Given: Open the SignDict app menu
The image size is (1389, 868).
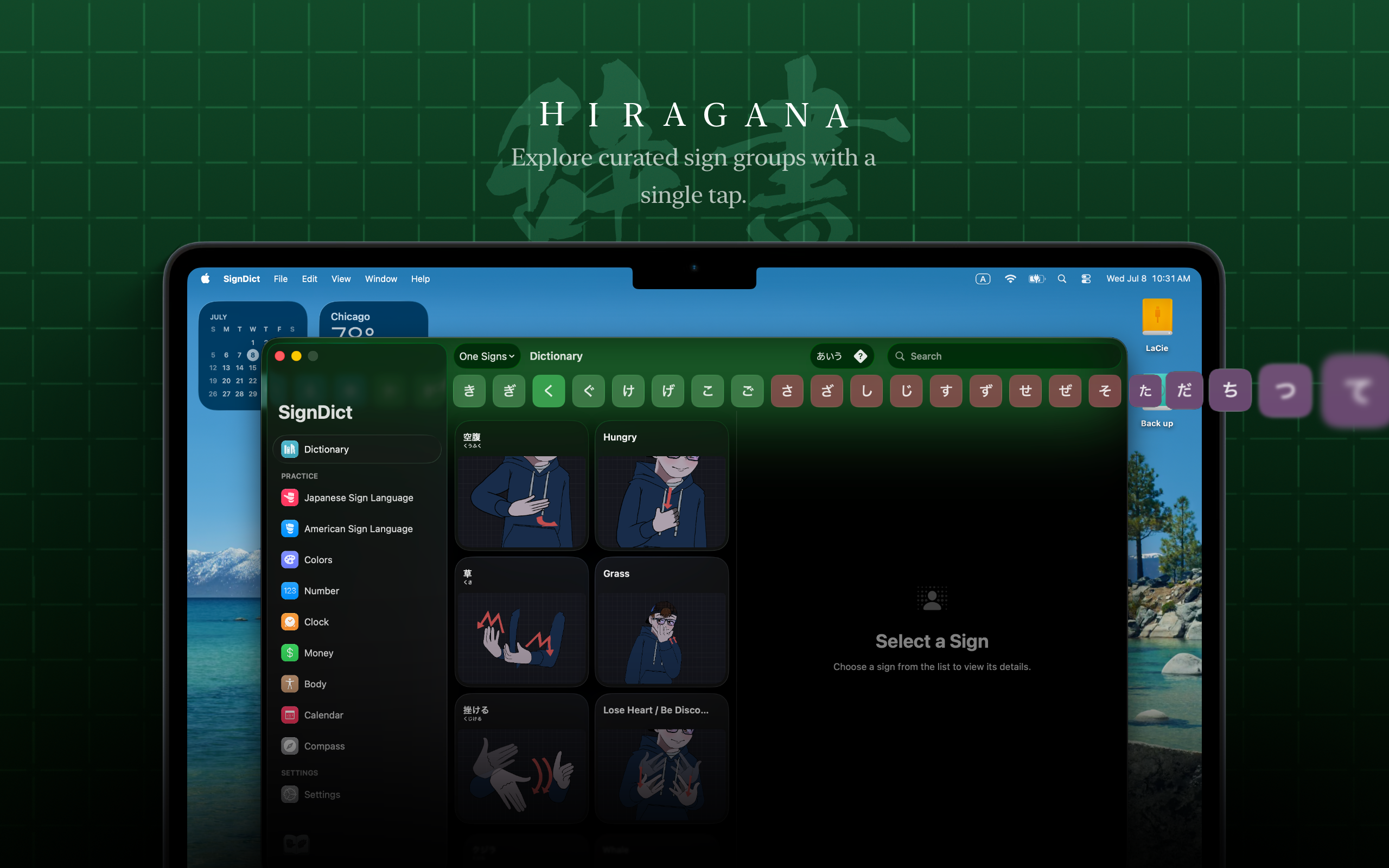Looking at the screenshot, I should coord(241,278).
